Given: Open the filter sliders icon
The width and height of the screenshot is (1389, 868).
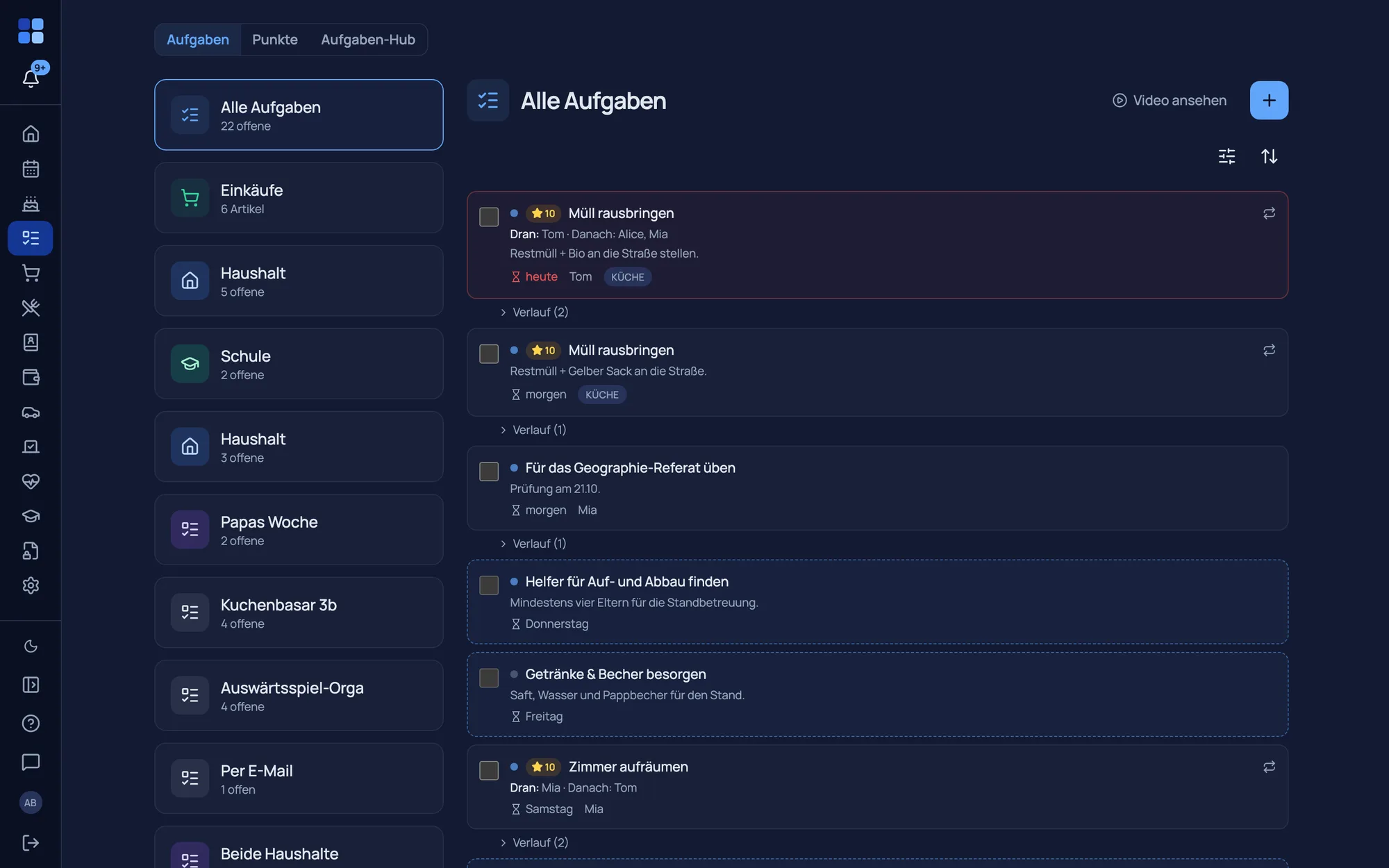Looking at the screenshot, I should click(x=1226, y=156).
